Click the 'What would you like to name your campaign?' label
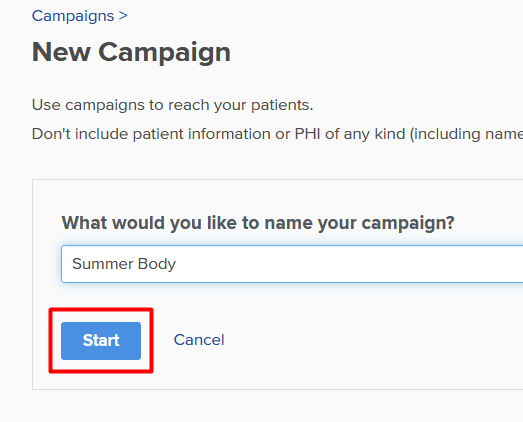The height and width of the screenshot is (422, 523). point(258,223)
